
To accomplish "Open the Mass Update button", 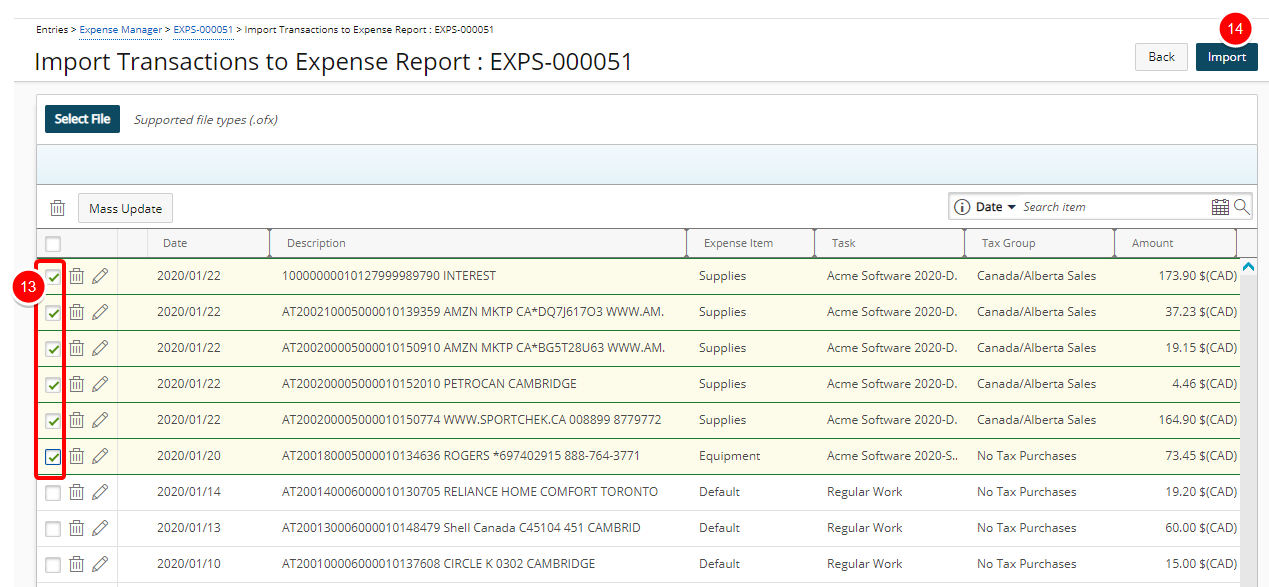I will [x=126, y=208].
